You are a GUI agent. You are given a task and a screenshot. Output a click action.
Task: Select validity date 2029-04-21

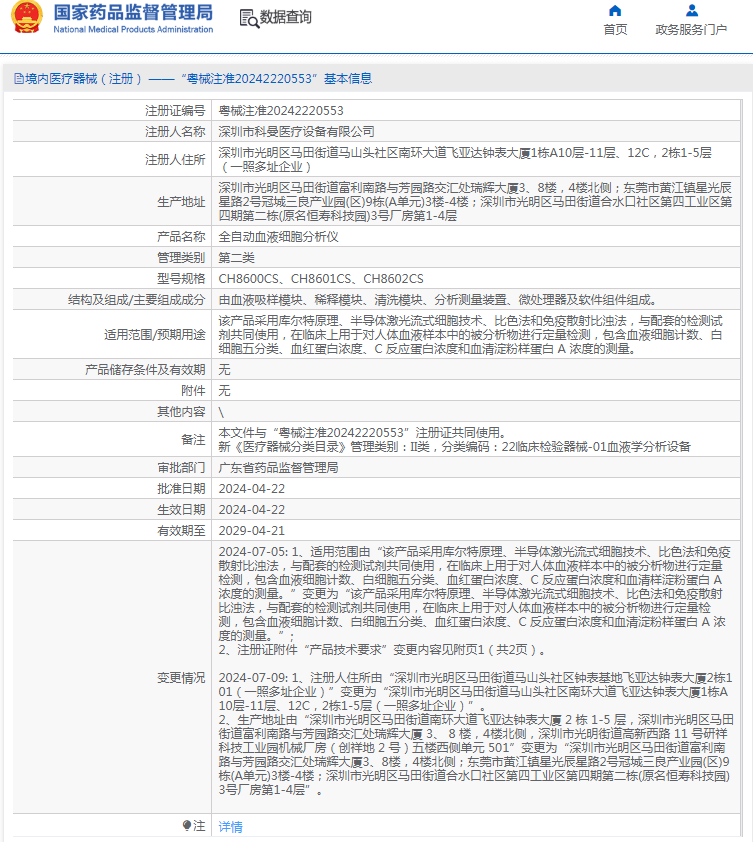(x=251, y=531)
